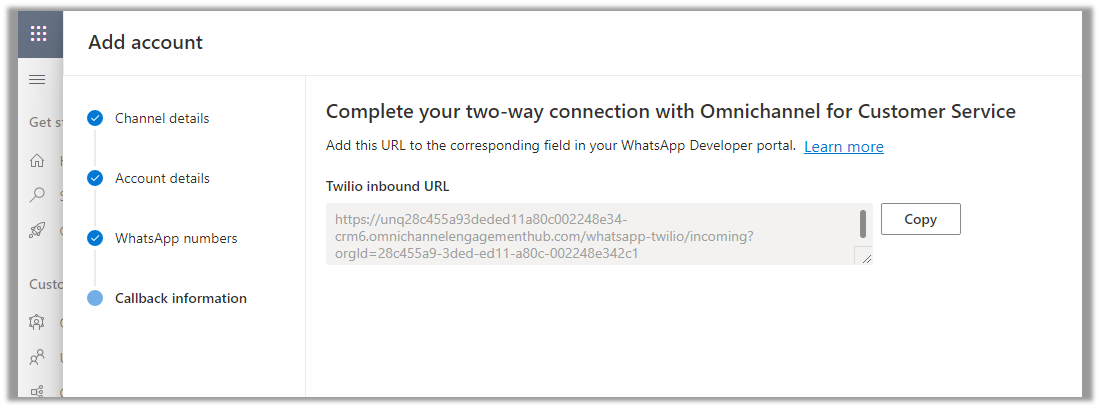
Task: Open the Learn more link
Action: click(843, 147)
